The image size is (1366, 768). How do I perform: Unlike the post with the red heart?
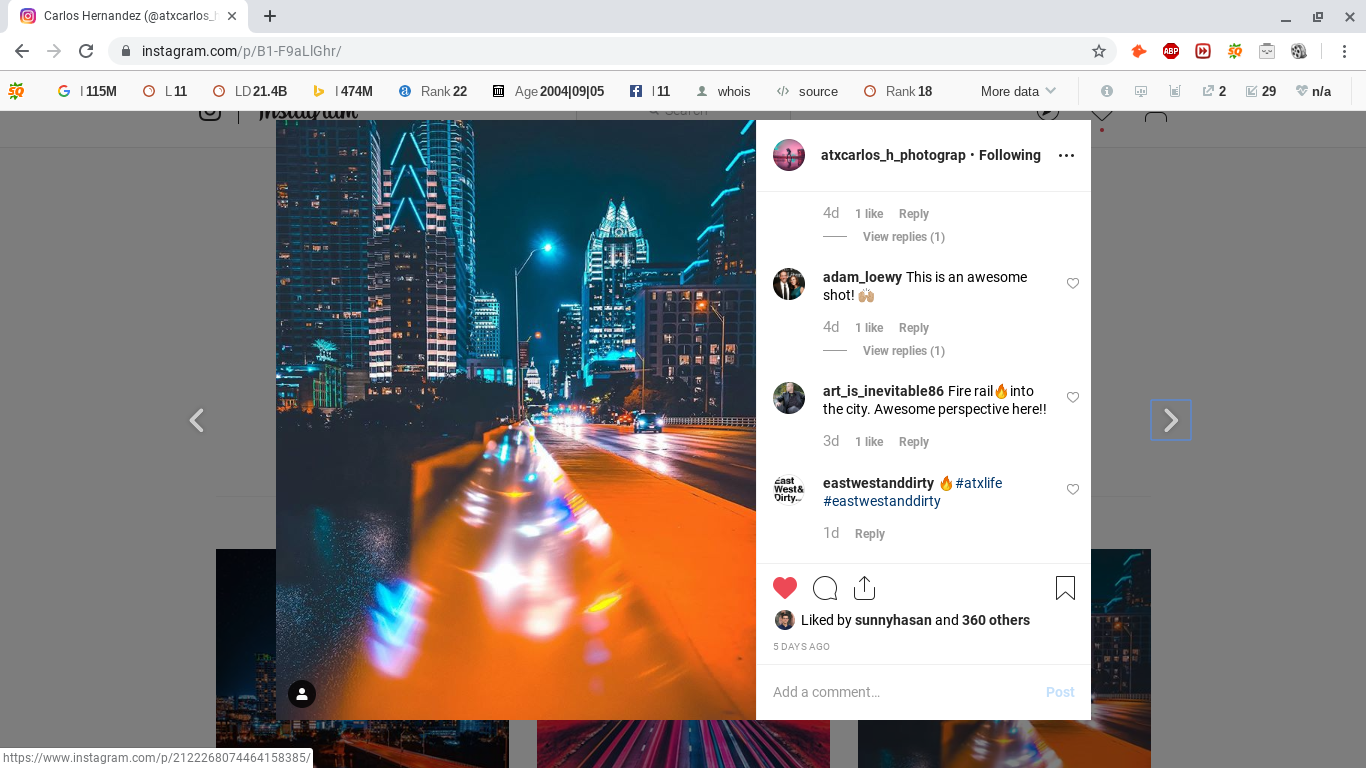coord(785,588)
